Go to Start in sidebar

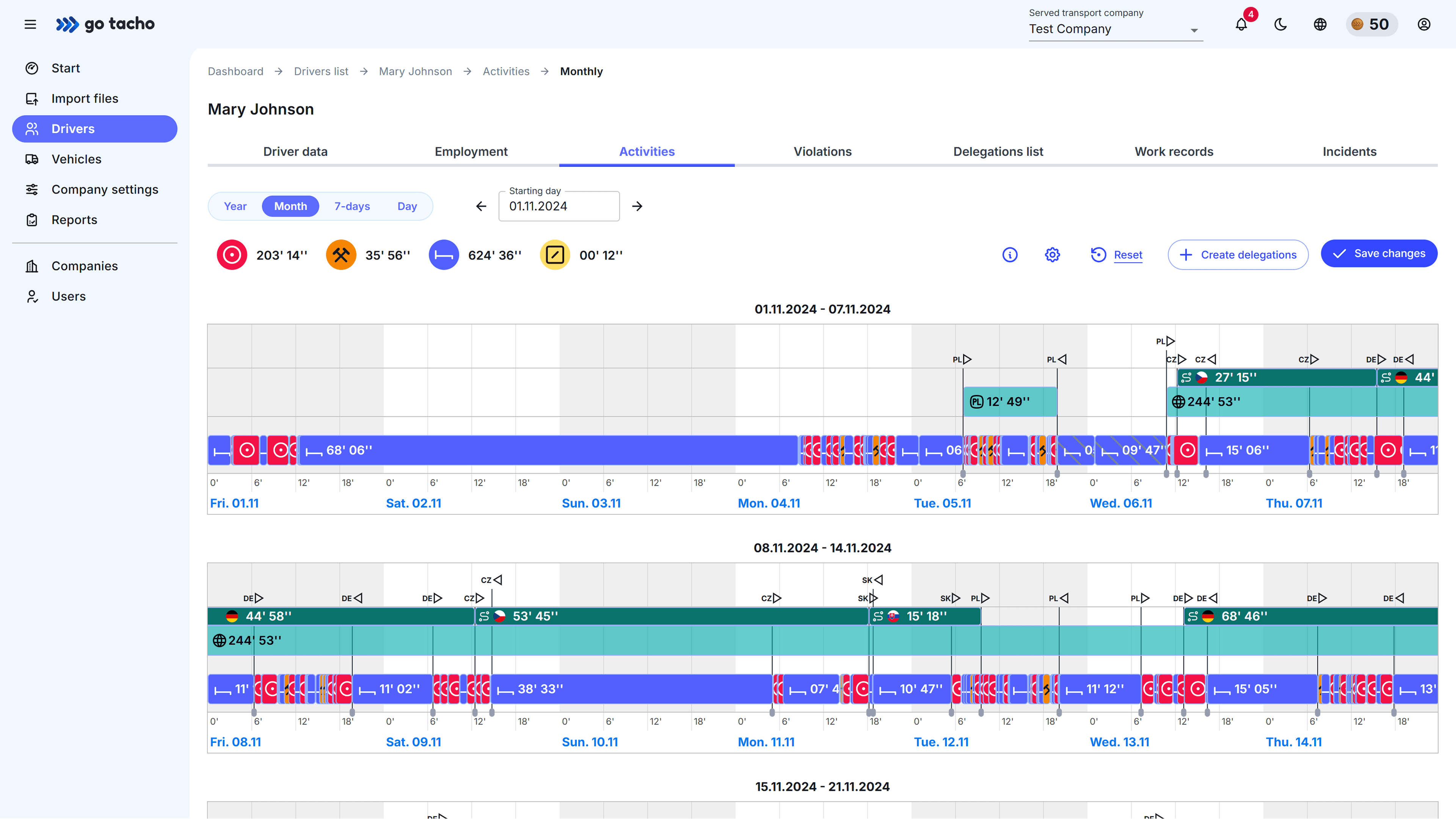pos(95,68)
